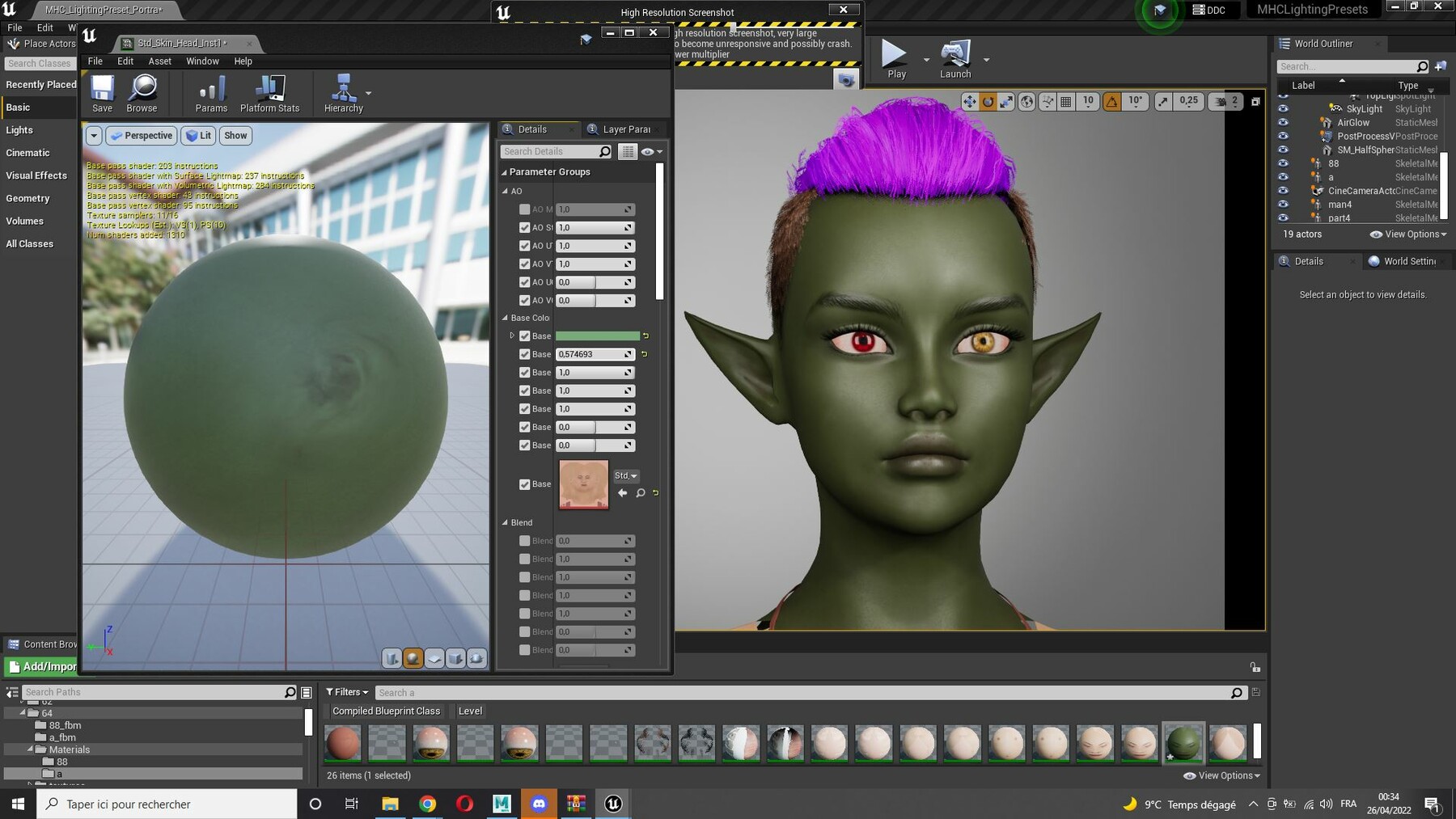Click the Perspective view button
The width and height of the screenshot is (1456, 819).
tap(142, 136)
